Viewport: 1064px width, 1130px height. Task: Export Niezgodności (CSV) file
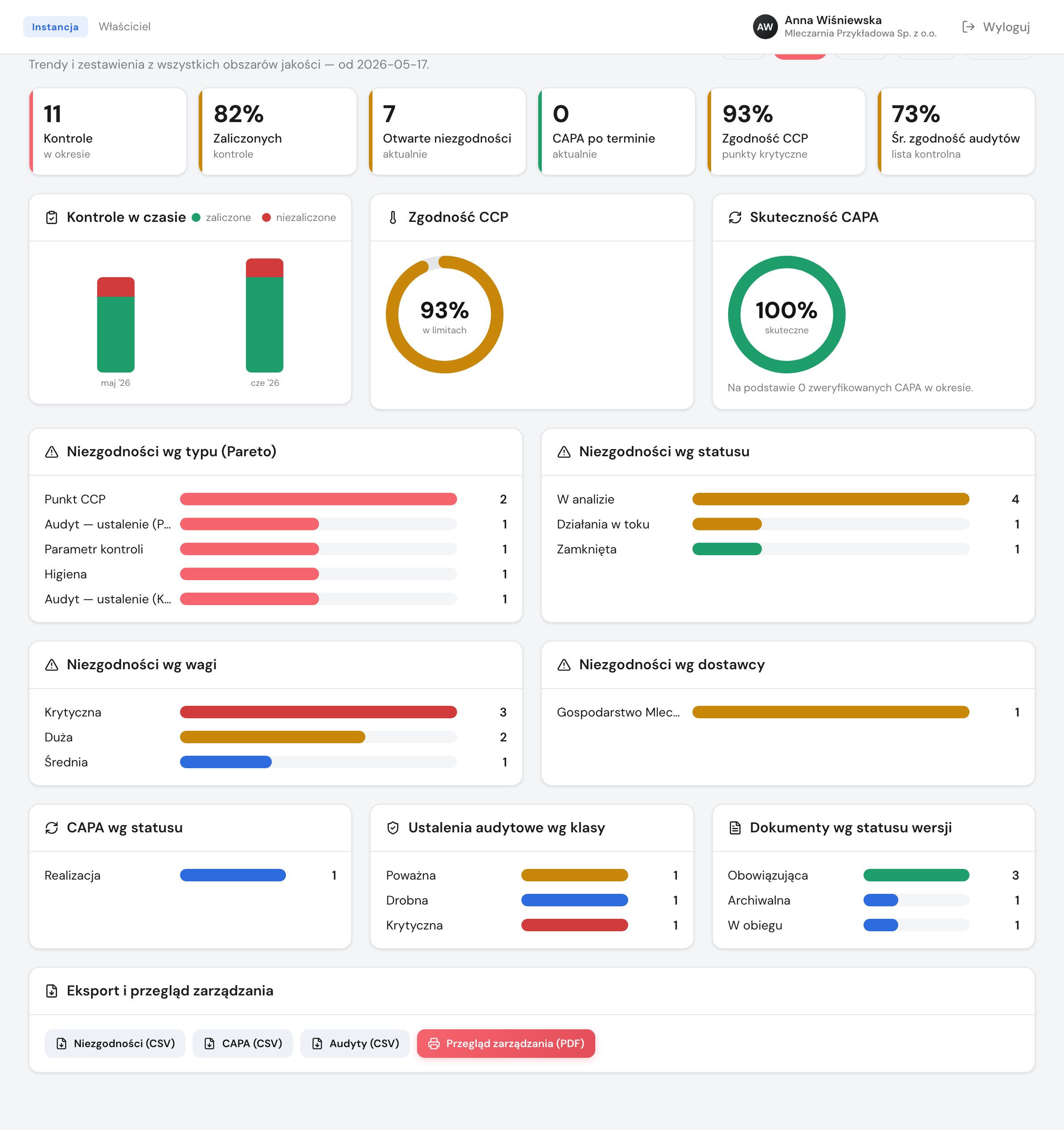[x=115, y=1044]
